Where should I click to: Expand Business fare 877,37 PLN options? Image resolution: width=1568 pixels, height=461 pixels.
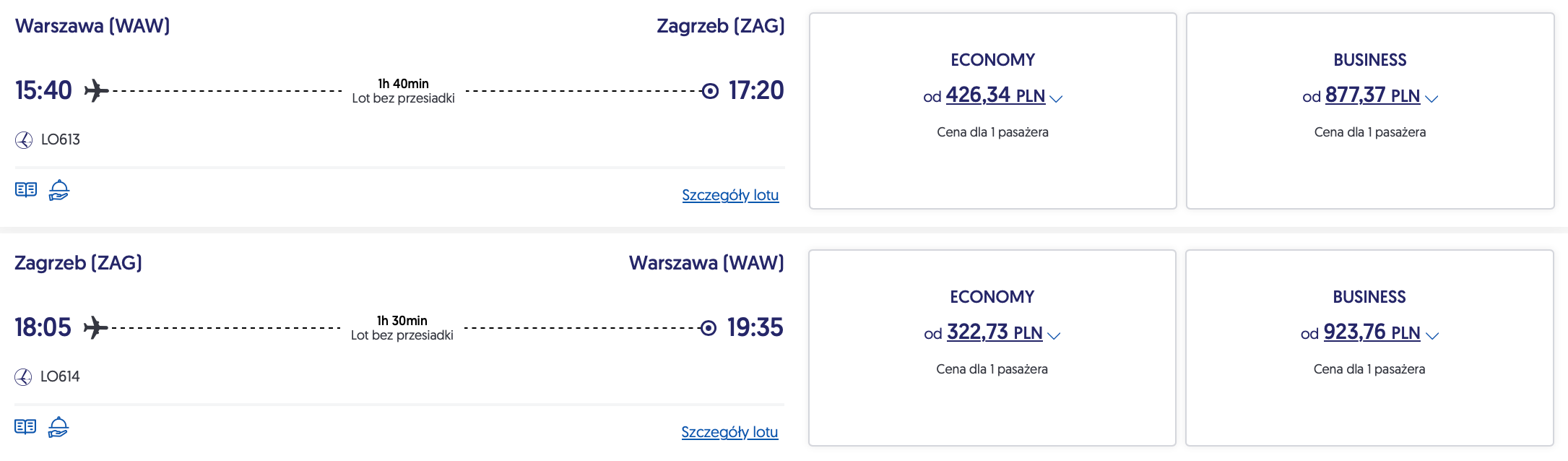click(x=1431, y=98)
